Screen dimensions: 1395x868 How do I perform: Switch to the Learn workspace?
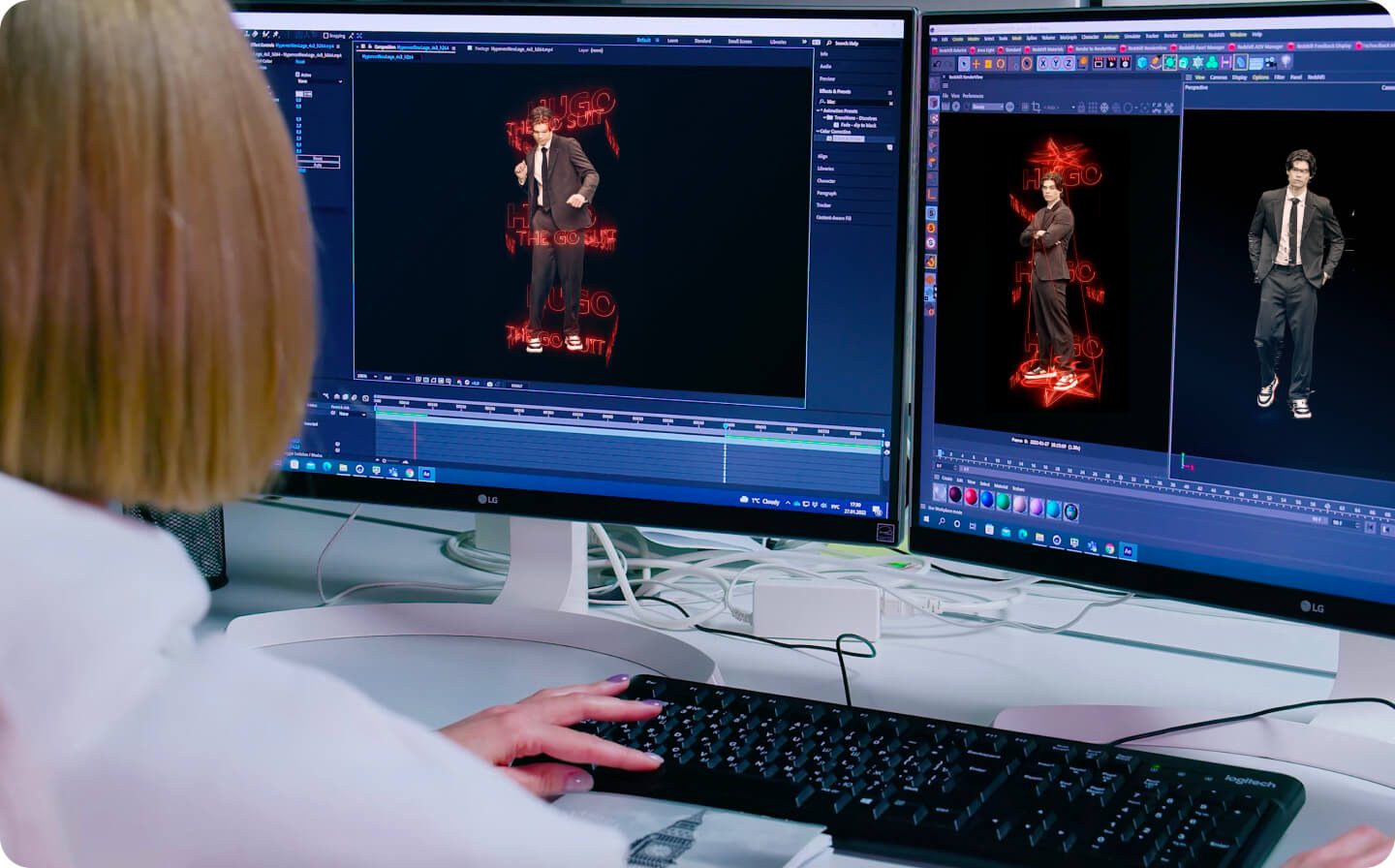pos(672,41)
